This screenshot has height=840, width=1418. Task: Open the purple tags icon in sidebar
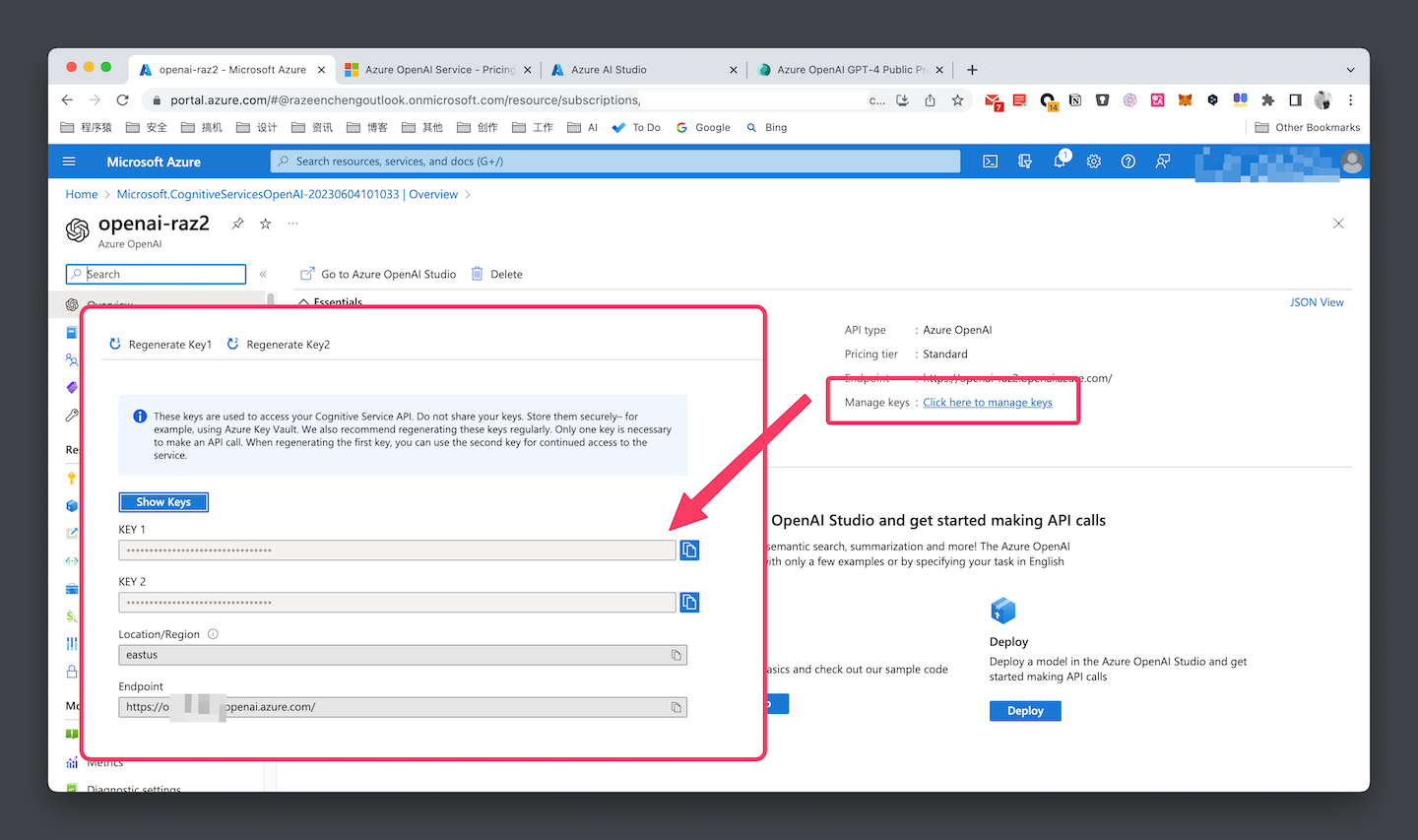click(x=71, y=387)
